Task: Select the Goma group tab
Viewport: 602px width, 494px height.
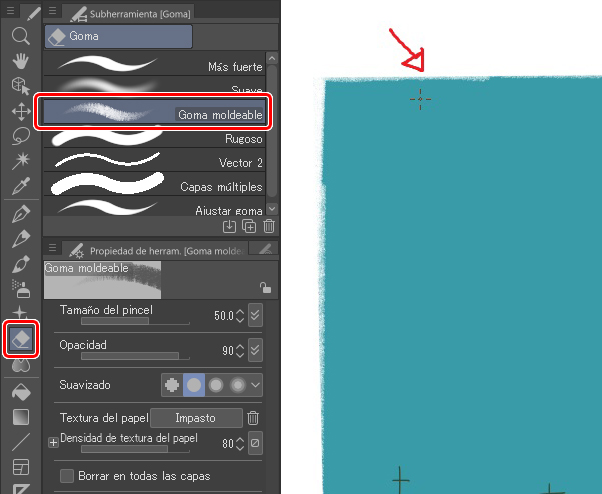Action: [x=118, y=36]
